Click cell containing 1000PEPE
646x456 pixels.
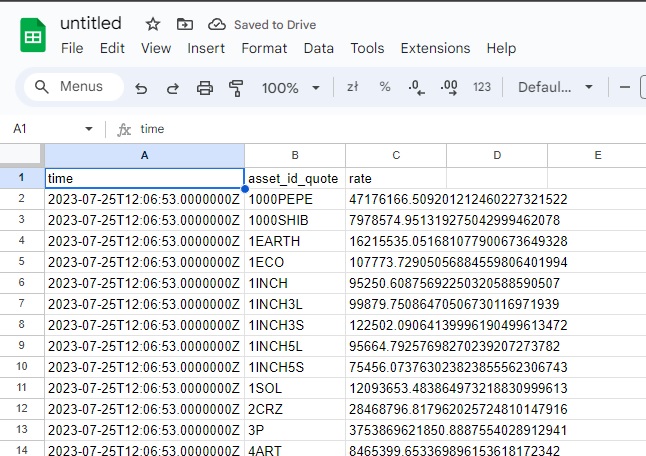tap(295, 199)
